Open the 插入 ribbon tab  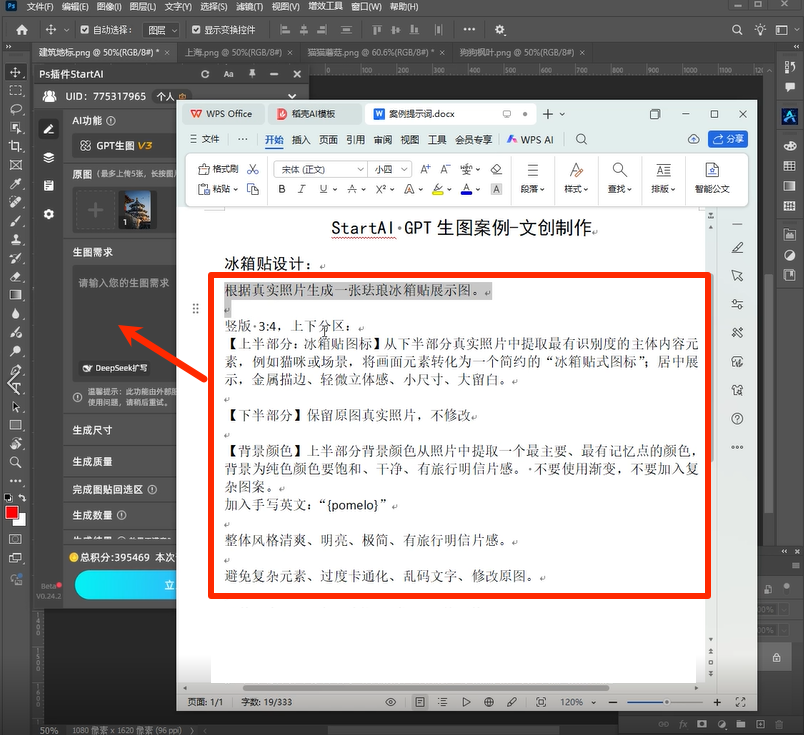tap(301, 140)
